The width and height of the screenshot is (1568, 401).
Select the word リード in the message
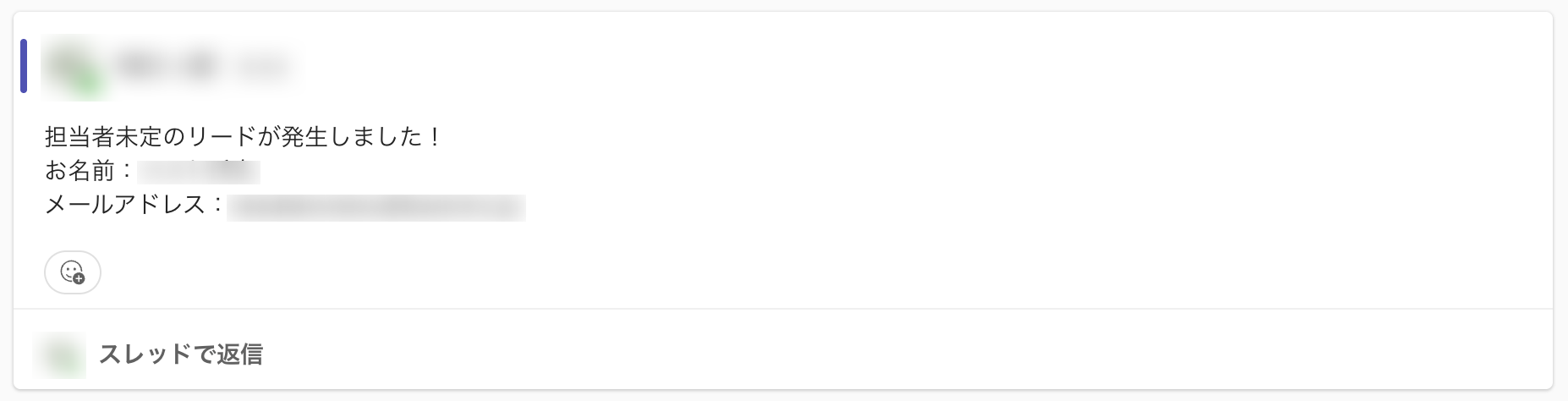coord(221,137)
